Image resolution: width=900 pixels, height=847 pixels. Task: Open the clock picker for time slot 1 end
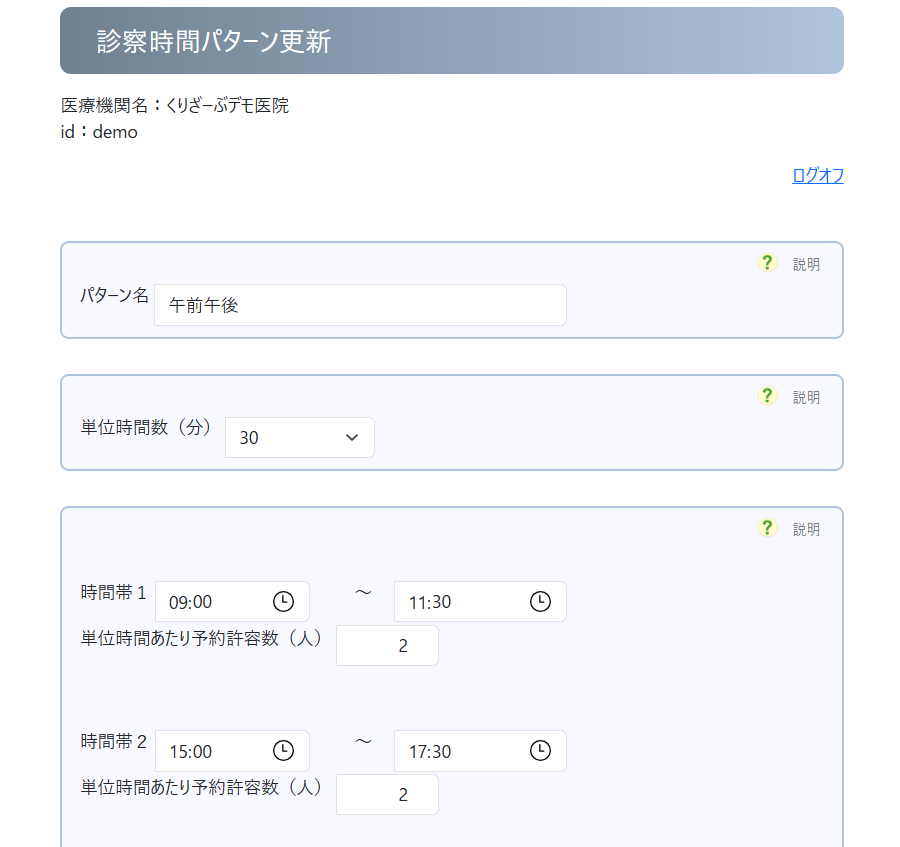point(540,601)
